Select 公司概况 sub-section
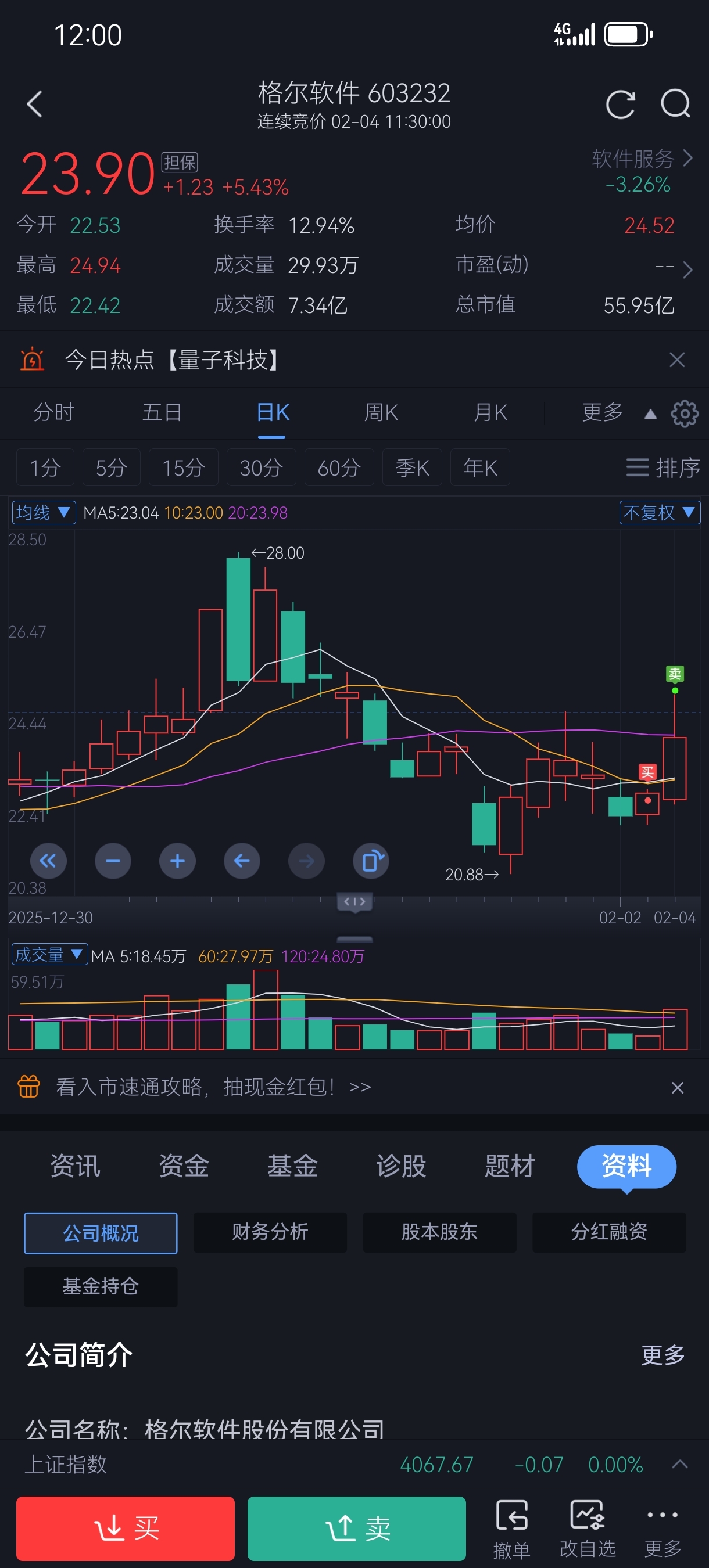The width and height of the screenshot is (709, 1568). tap(101, 1232)
